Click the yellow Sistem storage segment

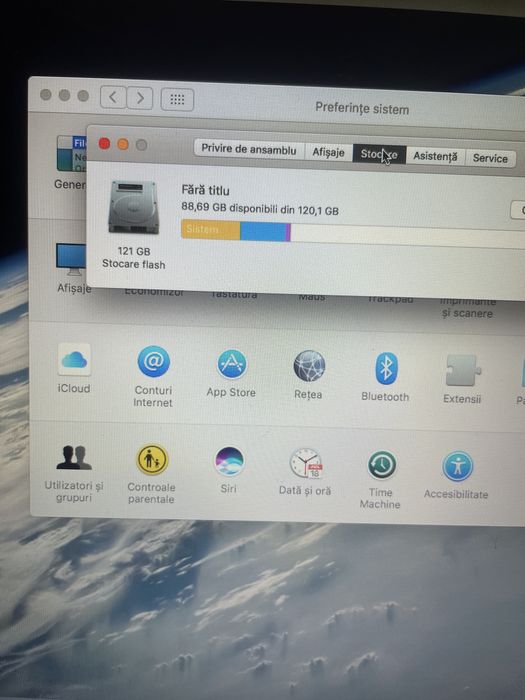pos(211,230)
